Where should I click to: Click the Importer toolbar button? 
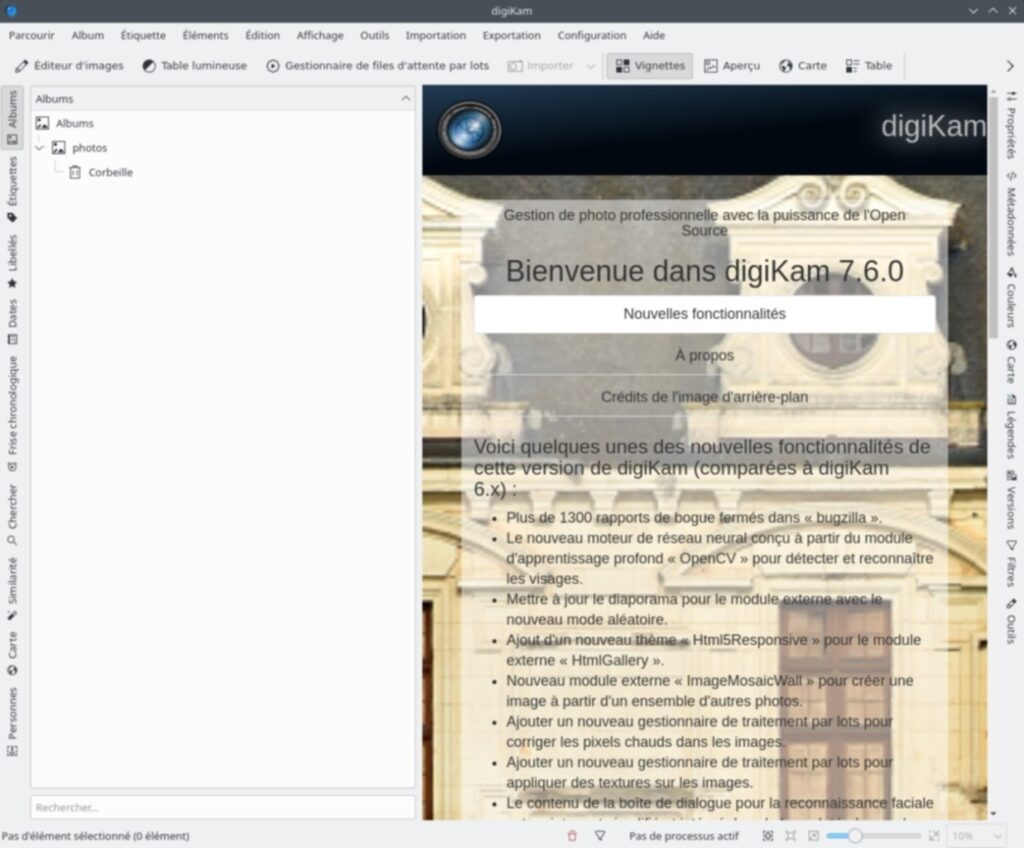541,65
